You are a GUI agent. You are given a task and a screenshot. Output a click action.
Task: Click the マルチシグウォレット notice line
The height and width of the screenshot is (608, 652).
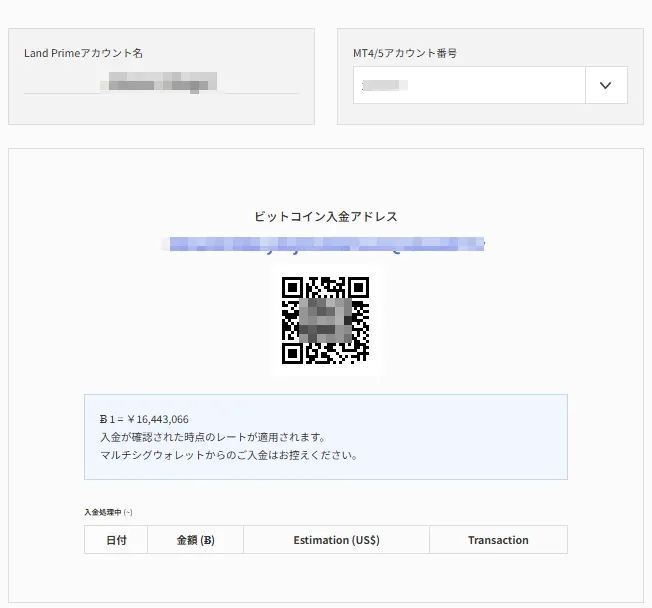point(229,455)
